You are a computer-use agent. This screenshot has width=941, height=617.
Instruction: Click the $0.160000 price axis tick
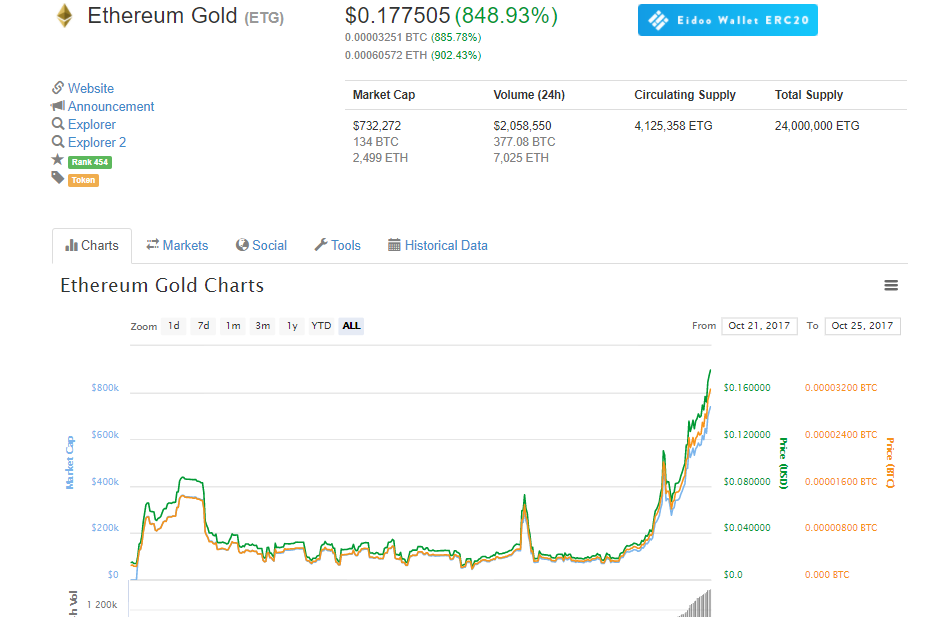[x=747, y=388]
